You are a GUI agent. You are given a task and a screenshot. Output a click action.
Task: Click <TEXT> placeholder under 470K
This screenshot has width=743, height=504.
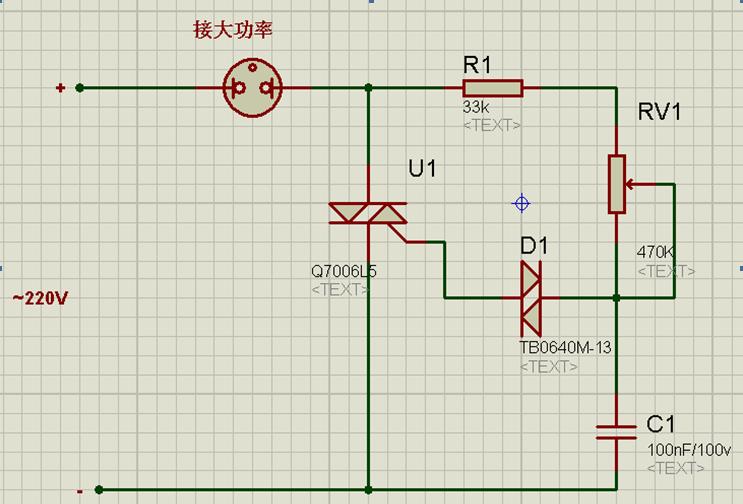(666, 271)
